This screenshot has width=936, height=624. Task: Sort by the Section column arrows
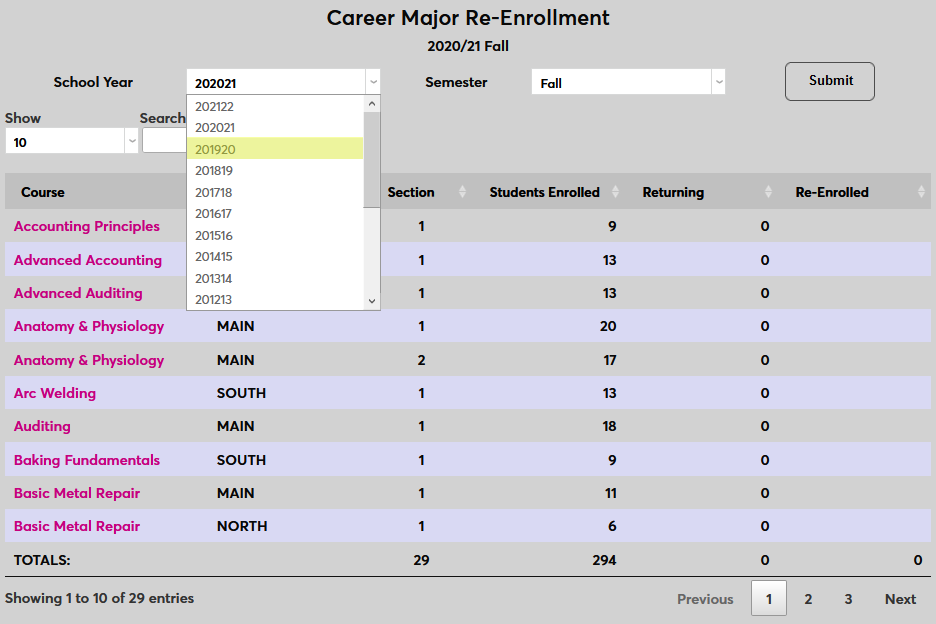click(462, 192)
